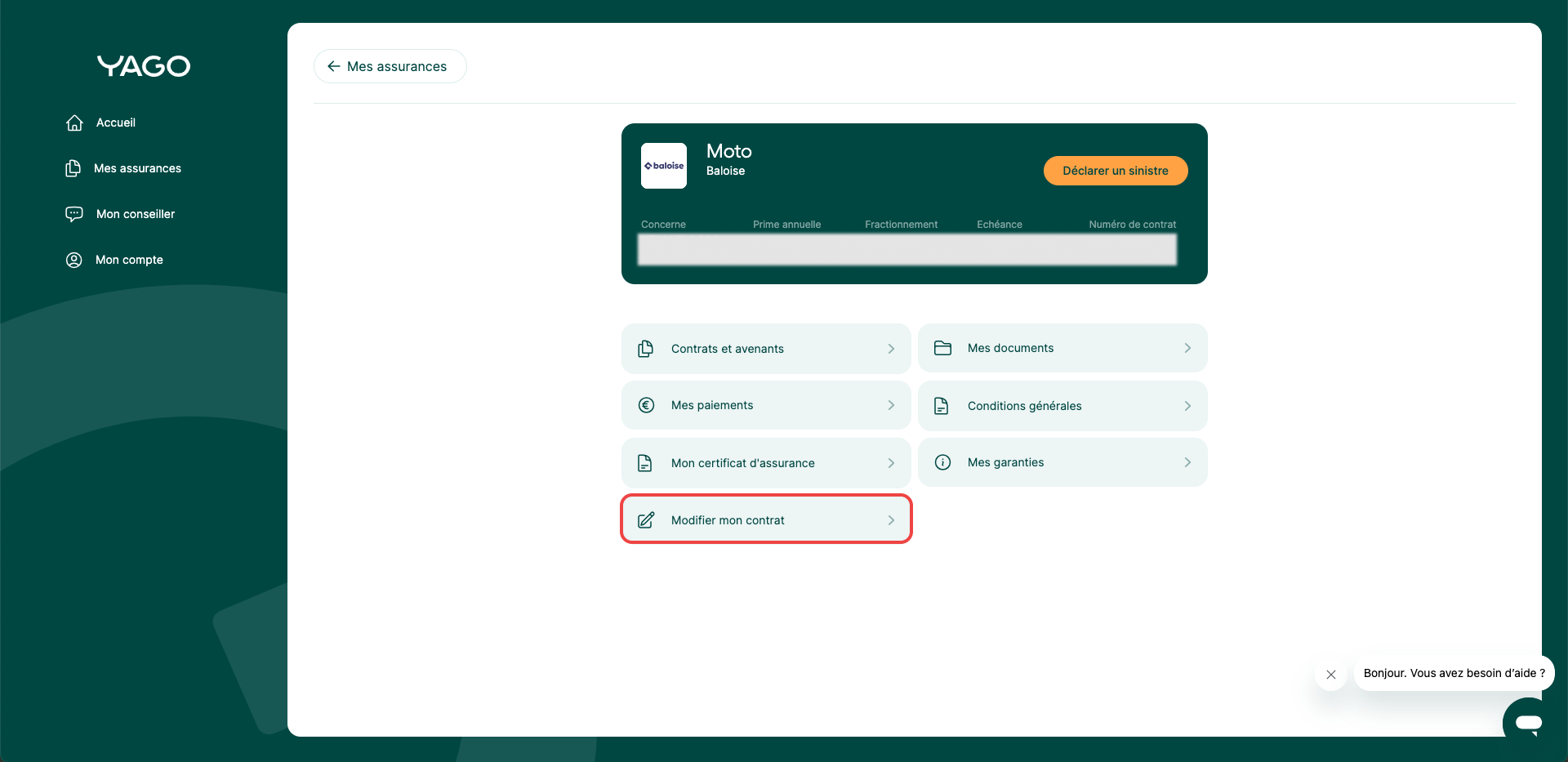Open Modifier mon contrat

click(766, 519)
